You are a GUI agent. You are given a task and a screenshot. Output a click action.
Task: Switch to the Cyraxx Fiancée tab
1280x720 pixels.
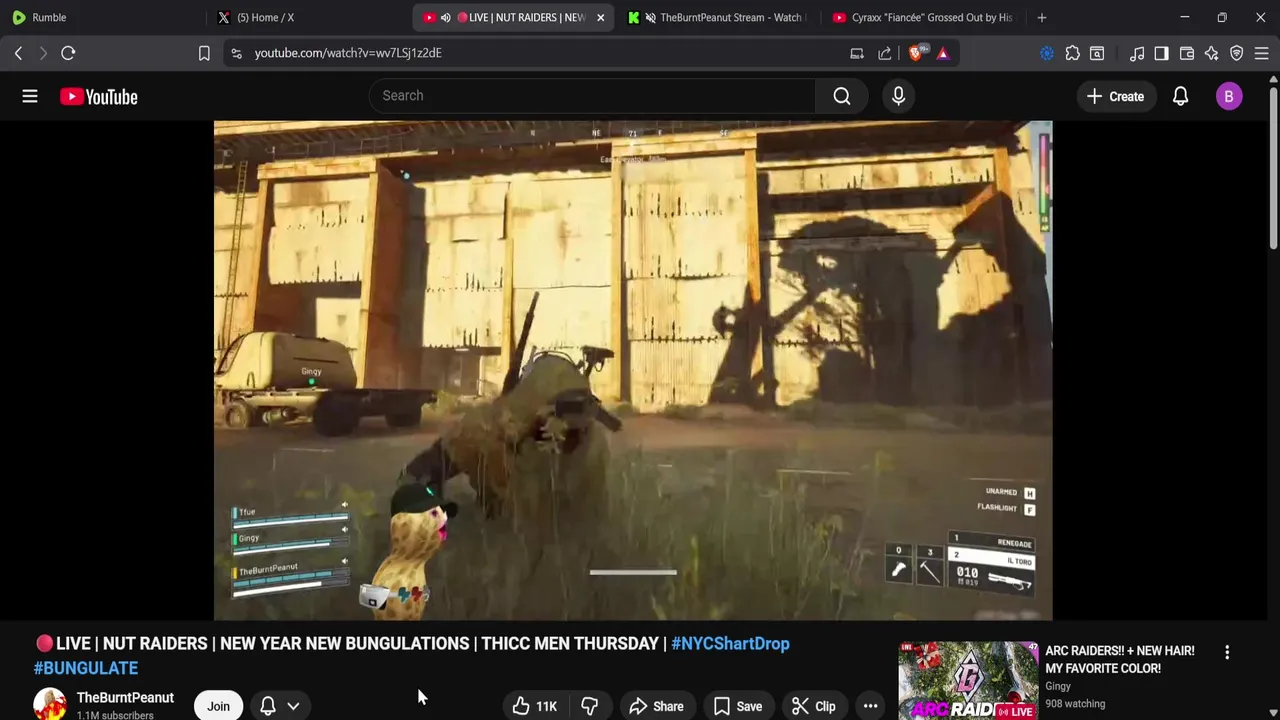[x=922, y=17]
